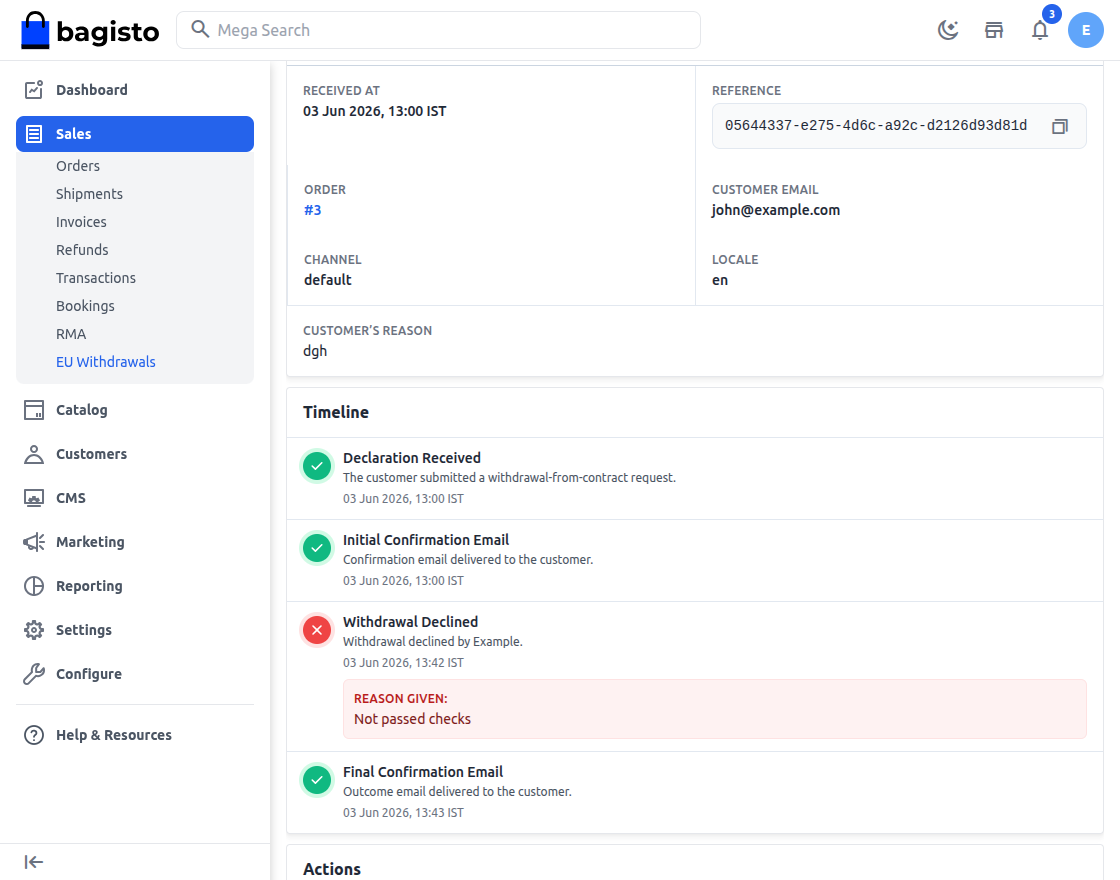Collapse the sidebar with arrow icon

34,862
